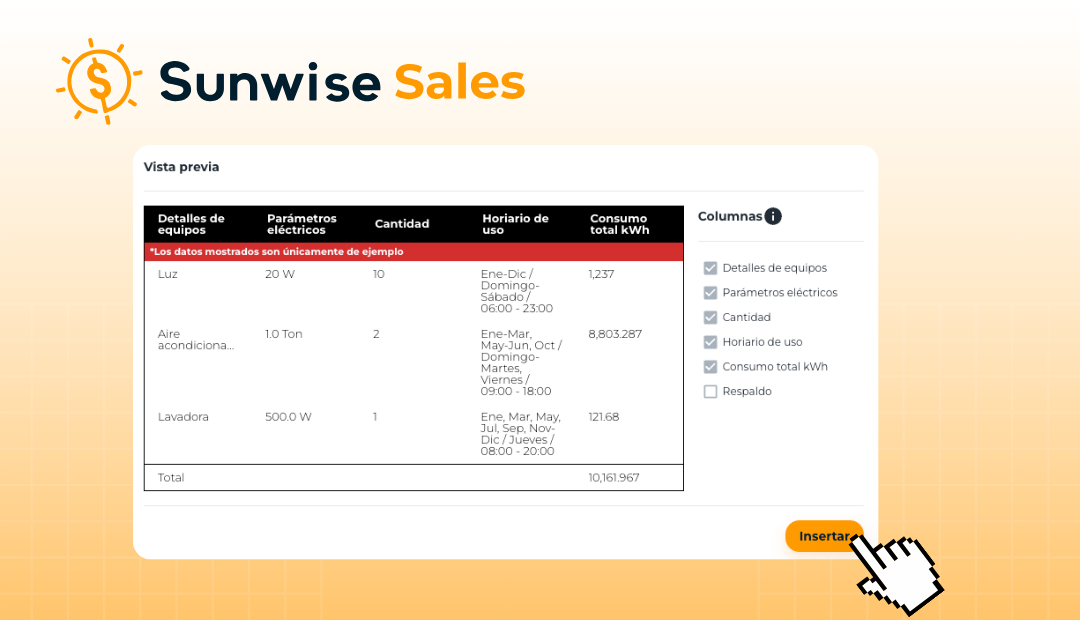This screenshot has height=620, width=1080.
Task: Click the Sunwise Sales title text
Action: point(342,82)
